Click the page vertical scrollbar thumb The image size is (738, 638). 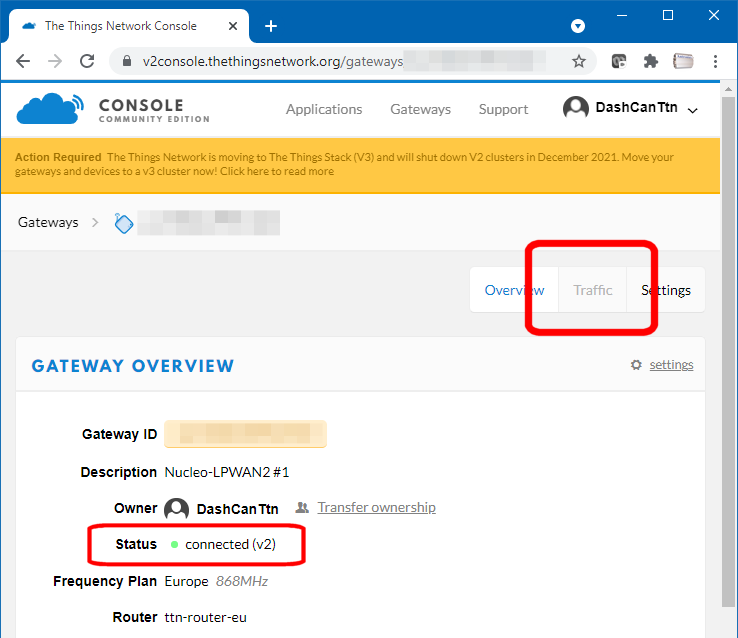click(x=728, y=352)
